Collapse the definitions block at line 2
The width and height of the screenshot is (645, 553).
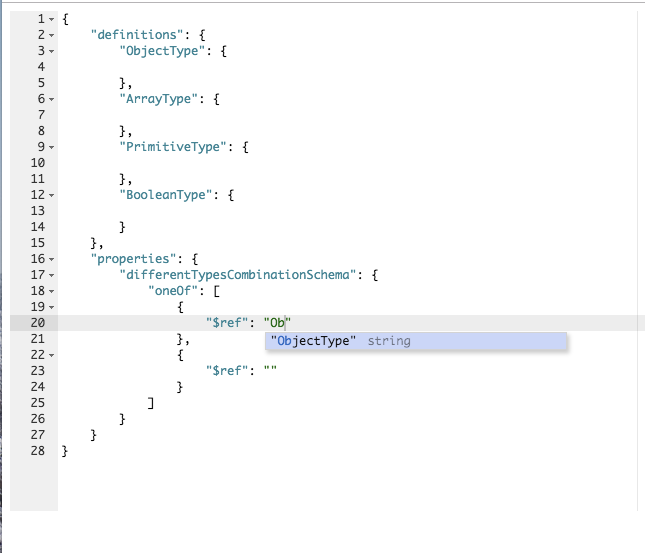click(51, 35)
